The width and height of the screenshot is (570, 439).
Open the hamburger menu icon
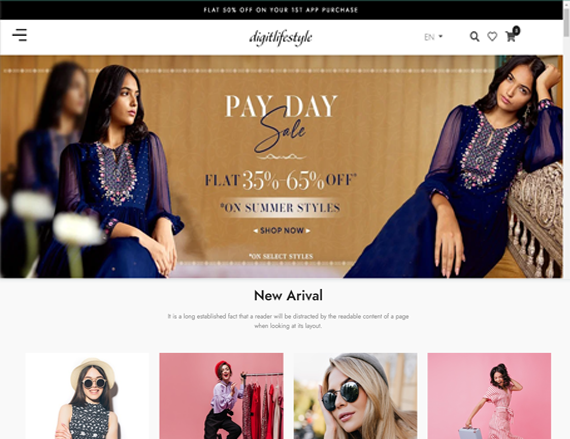click(x=20, y=35)
